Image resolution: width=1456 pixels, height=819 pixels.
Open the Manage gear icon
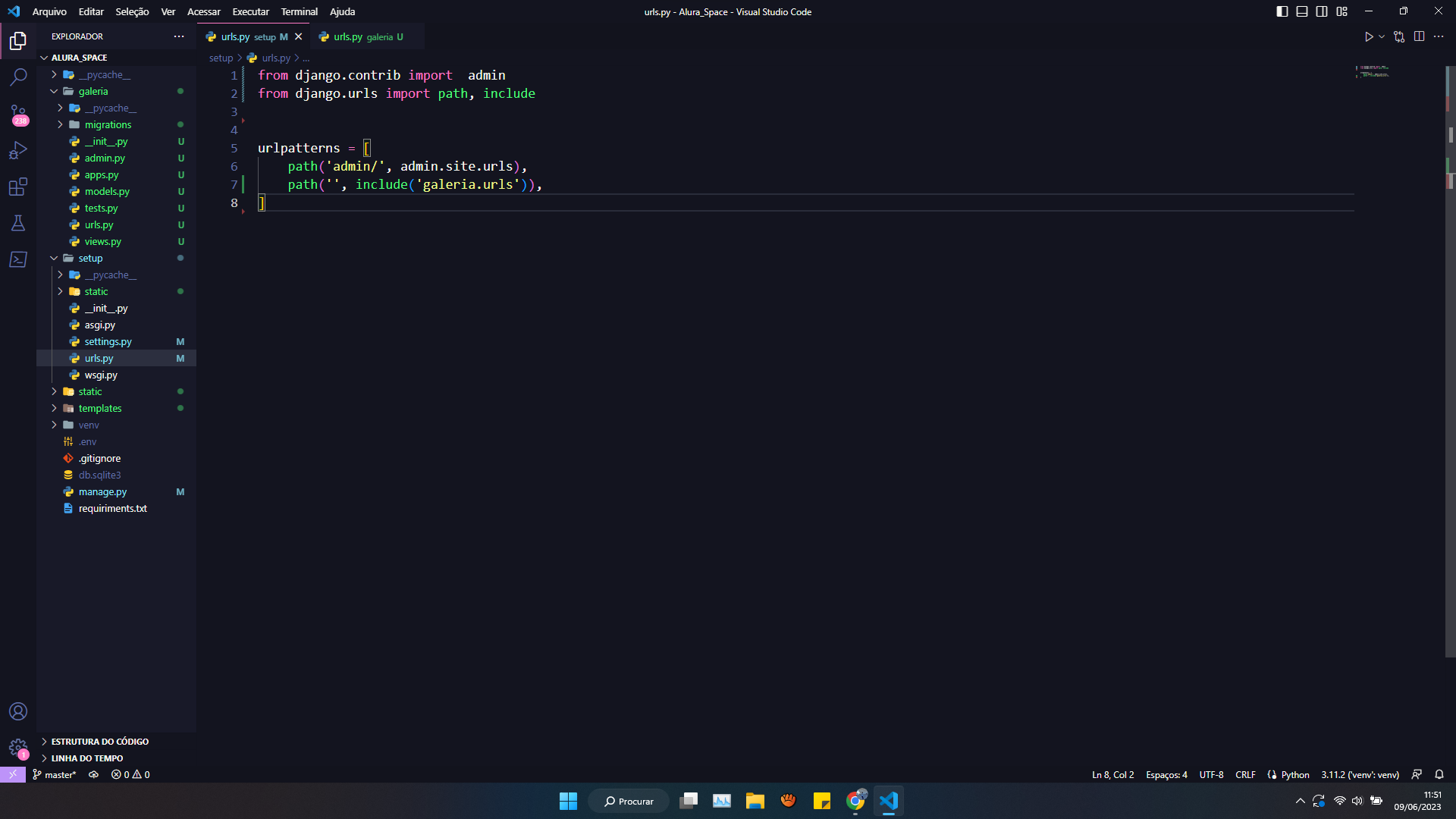tap(18, 748)
